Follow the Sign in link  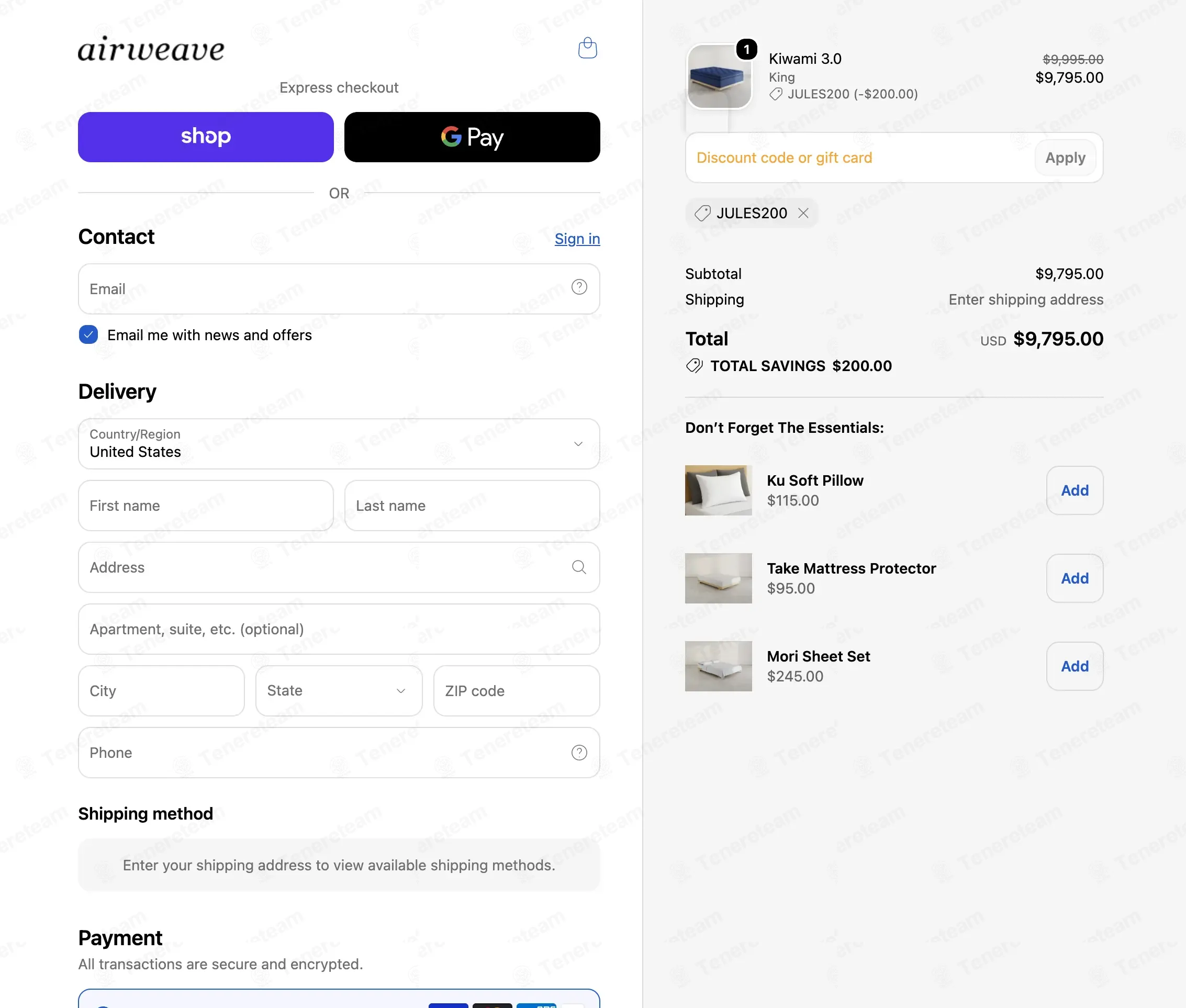click(577, 239)
